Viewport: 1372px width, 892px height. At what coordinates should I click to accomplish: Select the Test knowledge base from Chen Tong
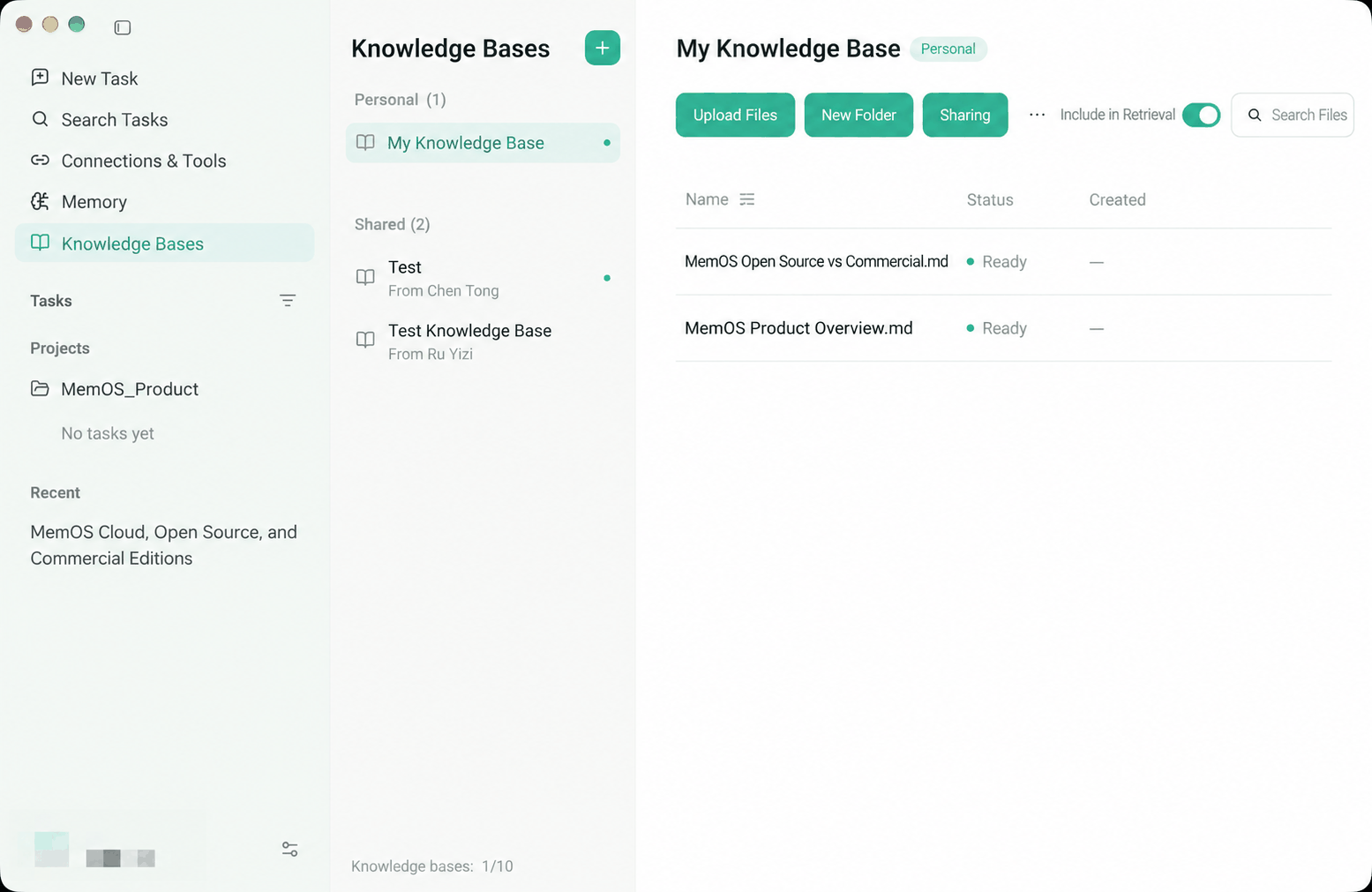pyautogui.click(x=483, y=278)
